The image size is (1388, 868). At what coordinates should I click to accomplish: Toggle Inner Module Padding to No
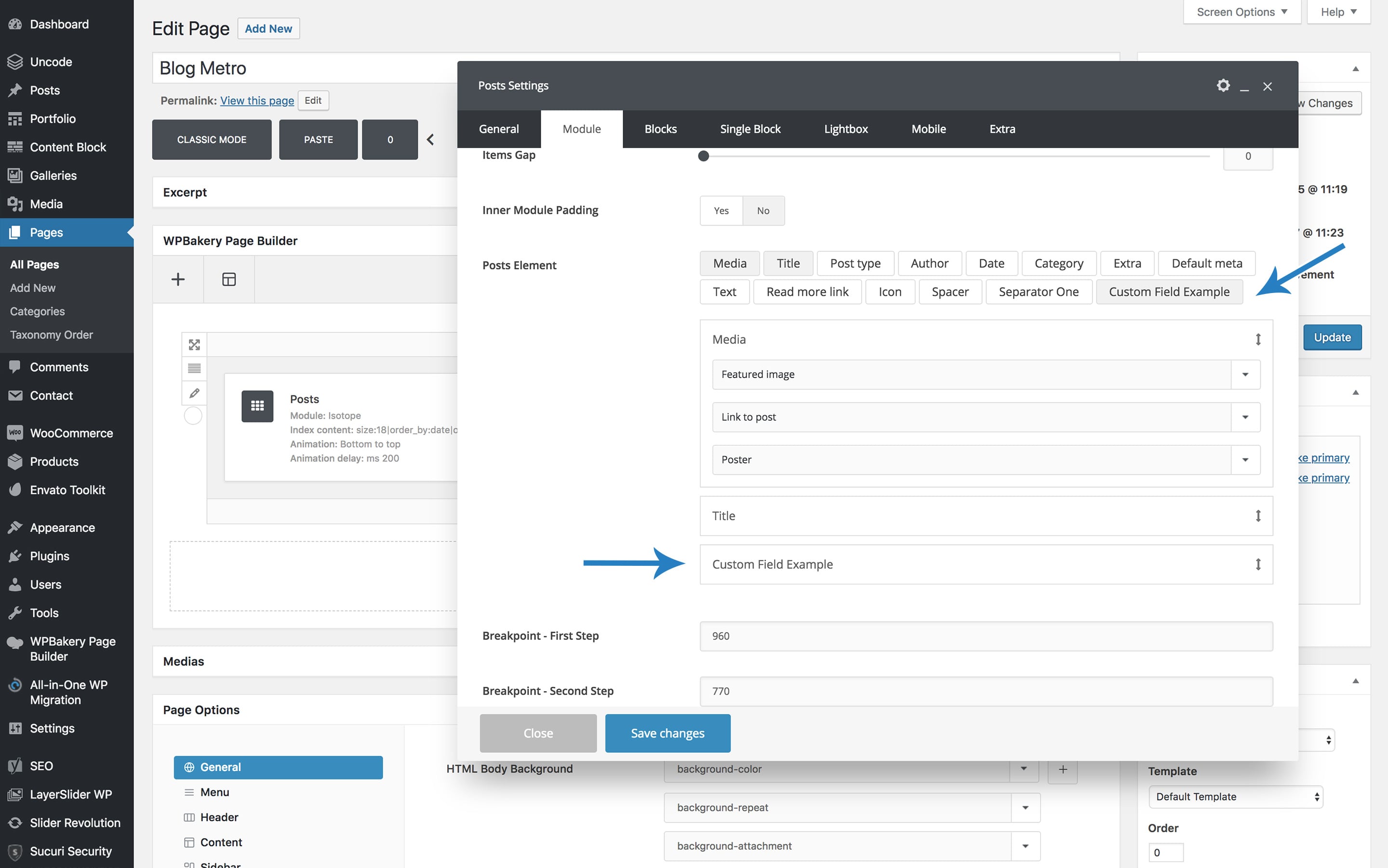(763, 210)
